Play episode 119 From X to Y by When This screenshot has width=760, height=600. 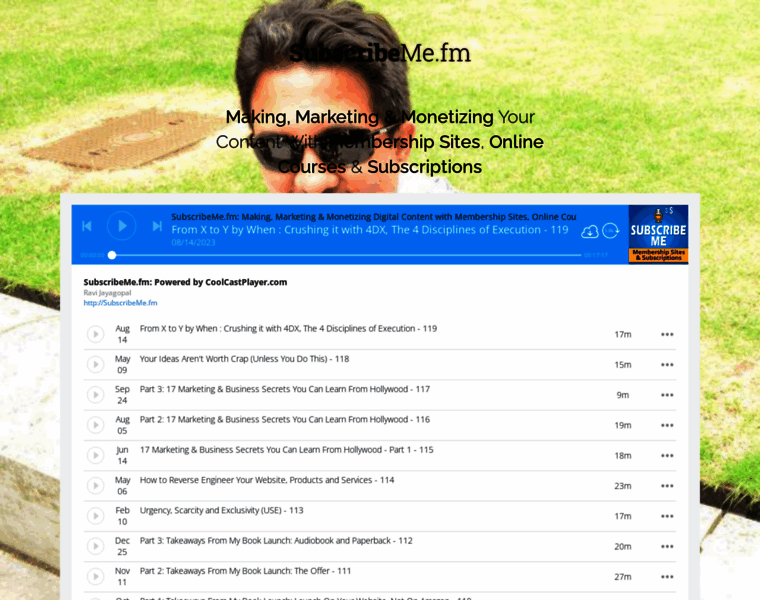pos(95,334)
